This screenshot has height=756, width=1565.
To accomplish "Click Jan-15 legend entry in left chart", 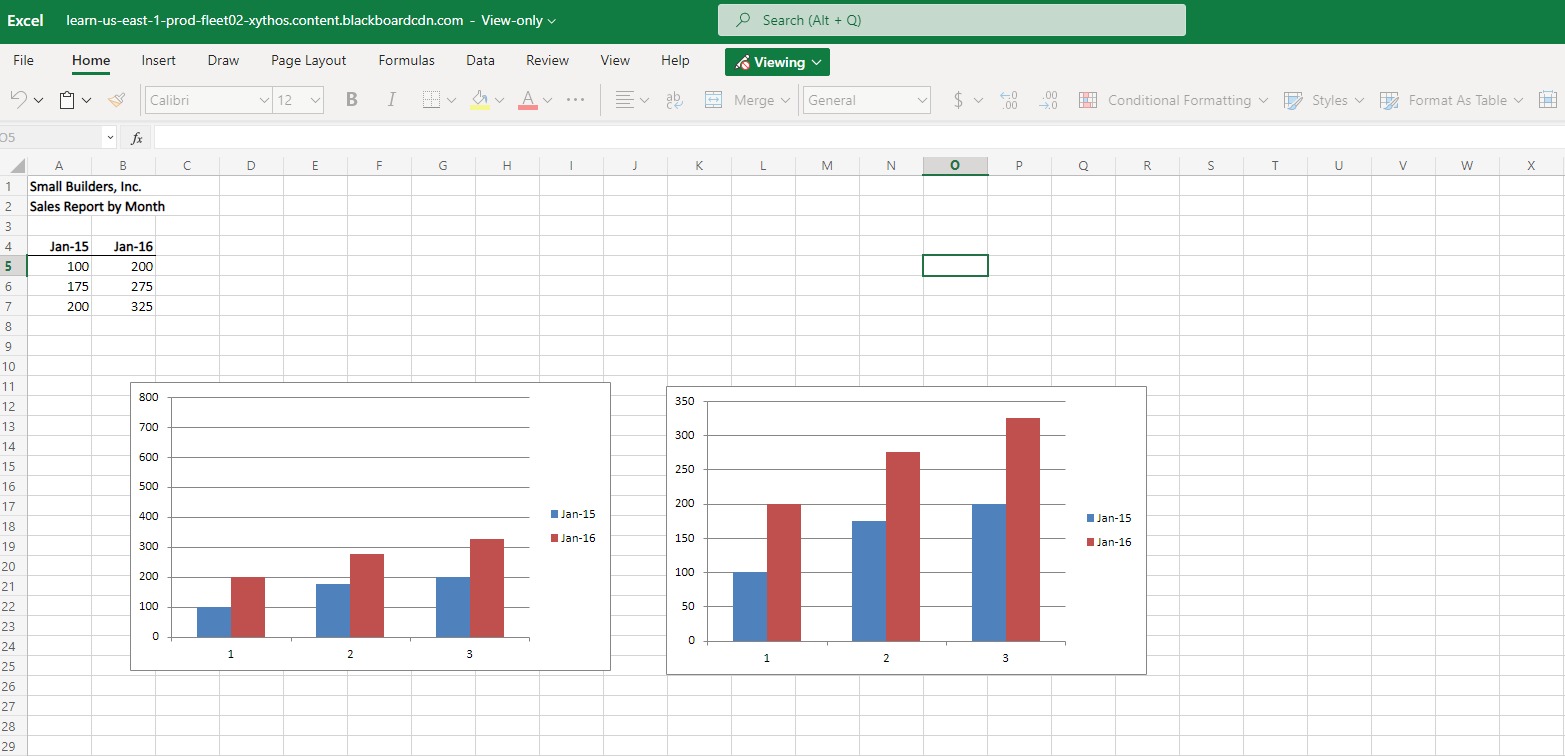I will [573, 514].
